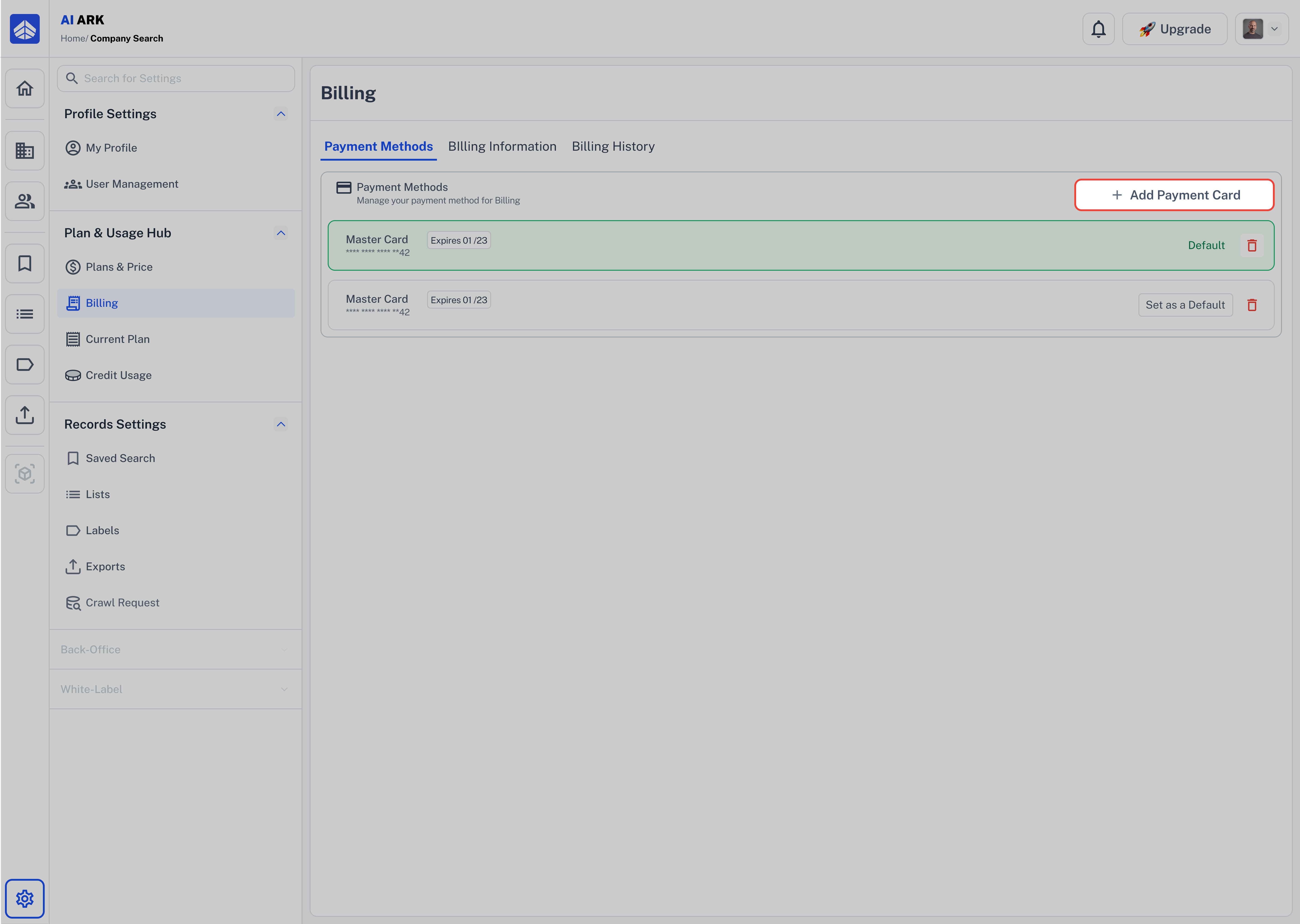Open Labels settings item

tap(176, 530)
